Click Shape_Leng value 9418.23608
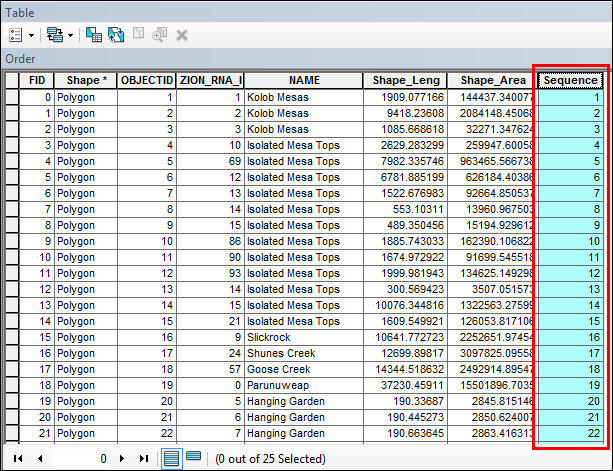Image resolution: width=613 pixels, height=471 pixels. [405, 113]
